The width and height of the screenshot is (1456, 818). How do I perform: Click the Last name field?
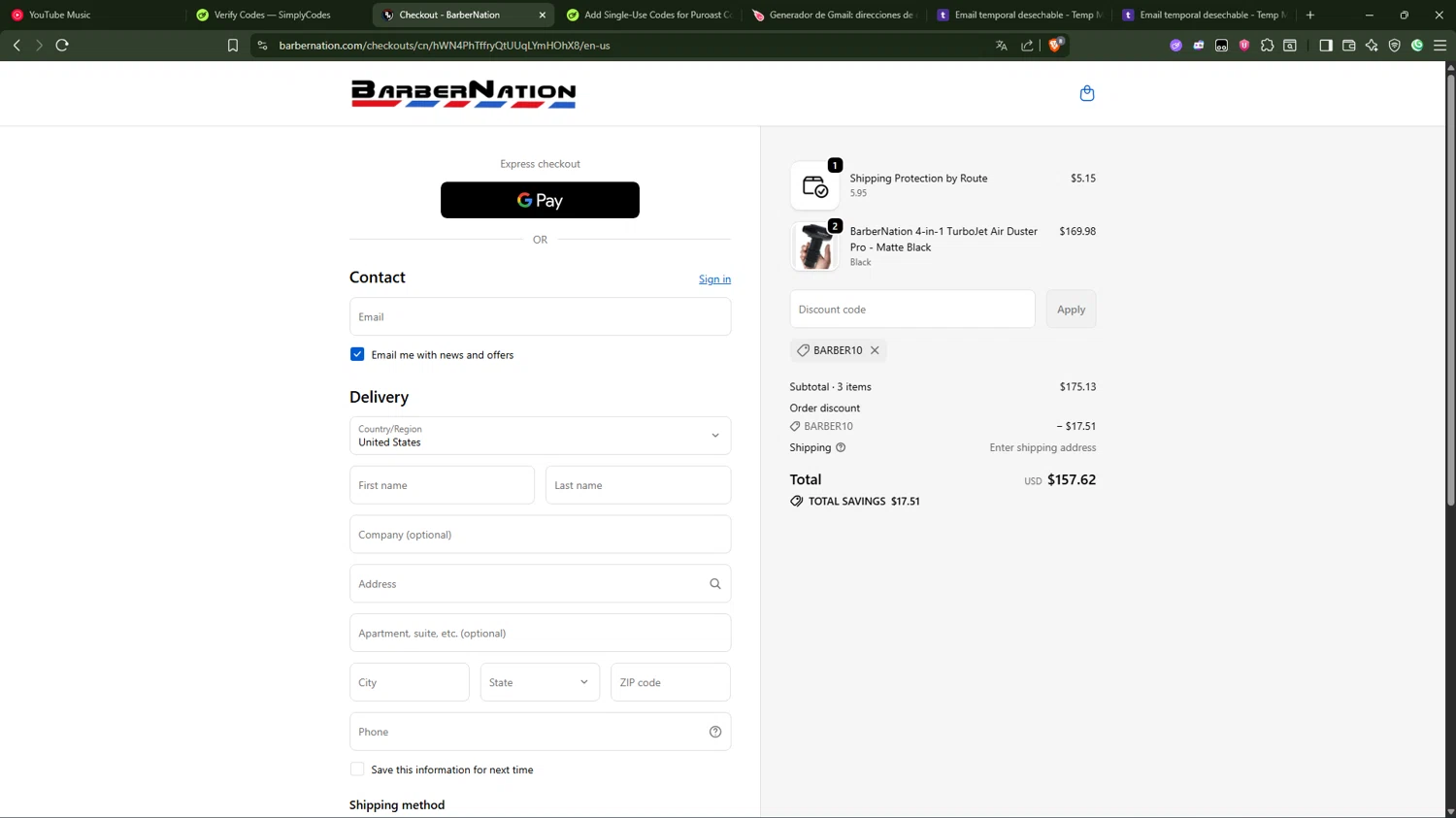[638, 485]
